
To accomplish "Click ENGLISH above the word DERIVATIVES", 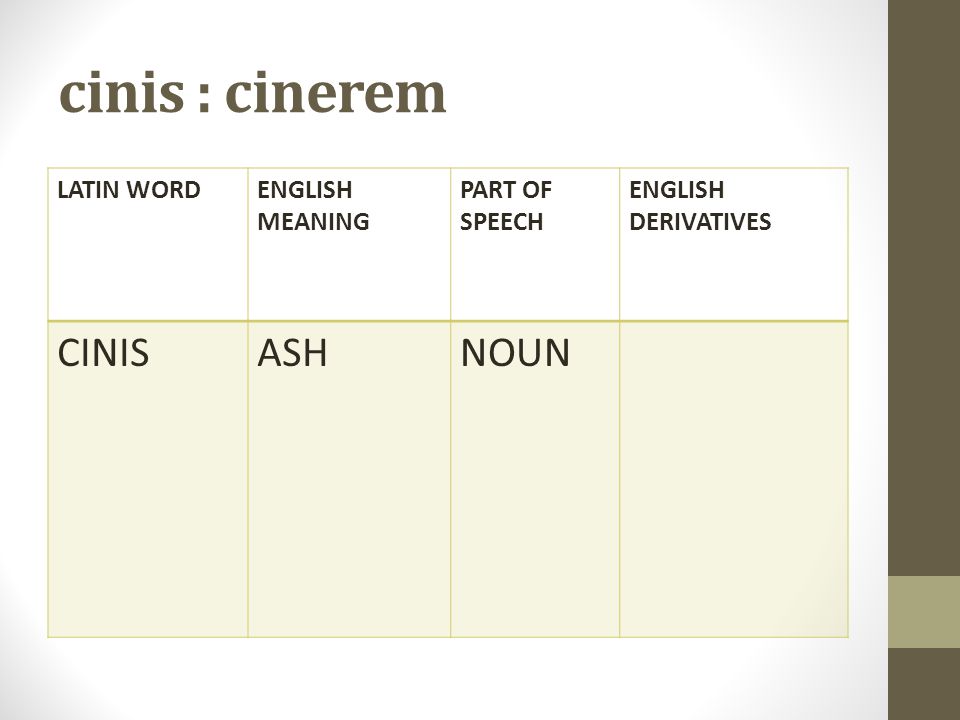I will click(x=677, y=190).
